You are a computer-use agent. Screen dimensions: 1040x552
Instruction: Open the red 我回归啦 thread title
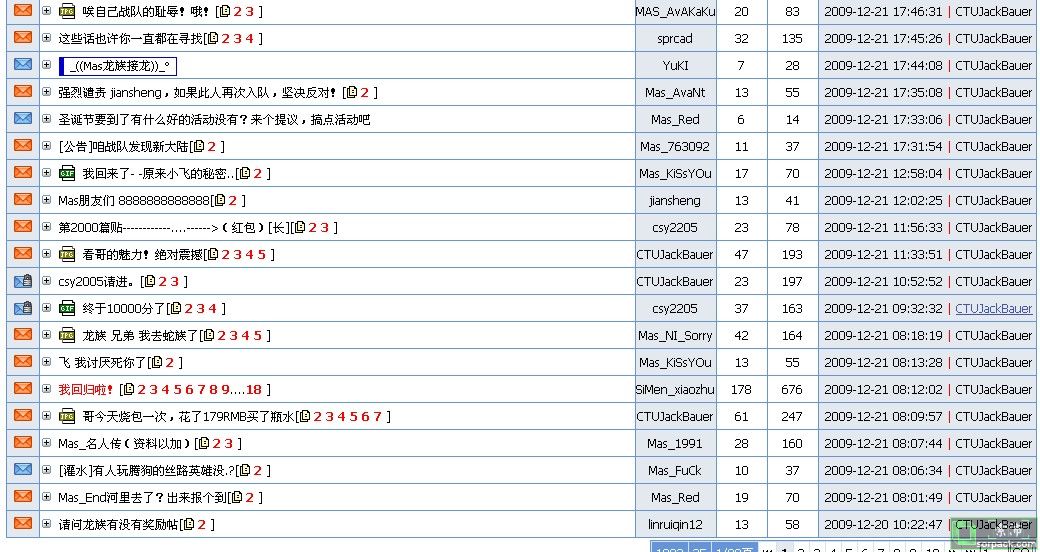(x=86, y=390)
